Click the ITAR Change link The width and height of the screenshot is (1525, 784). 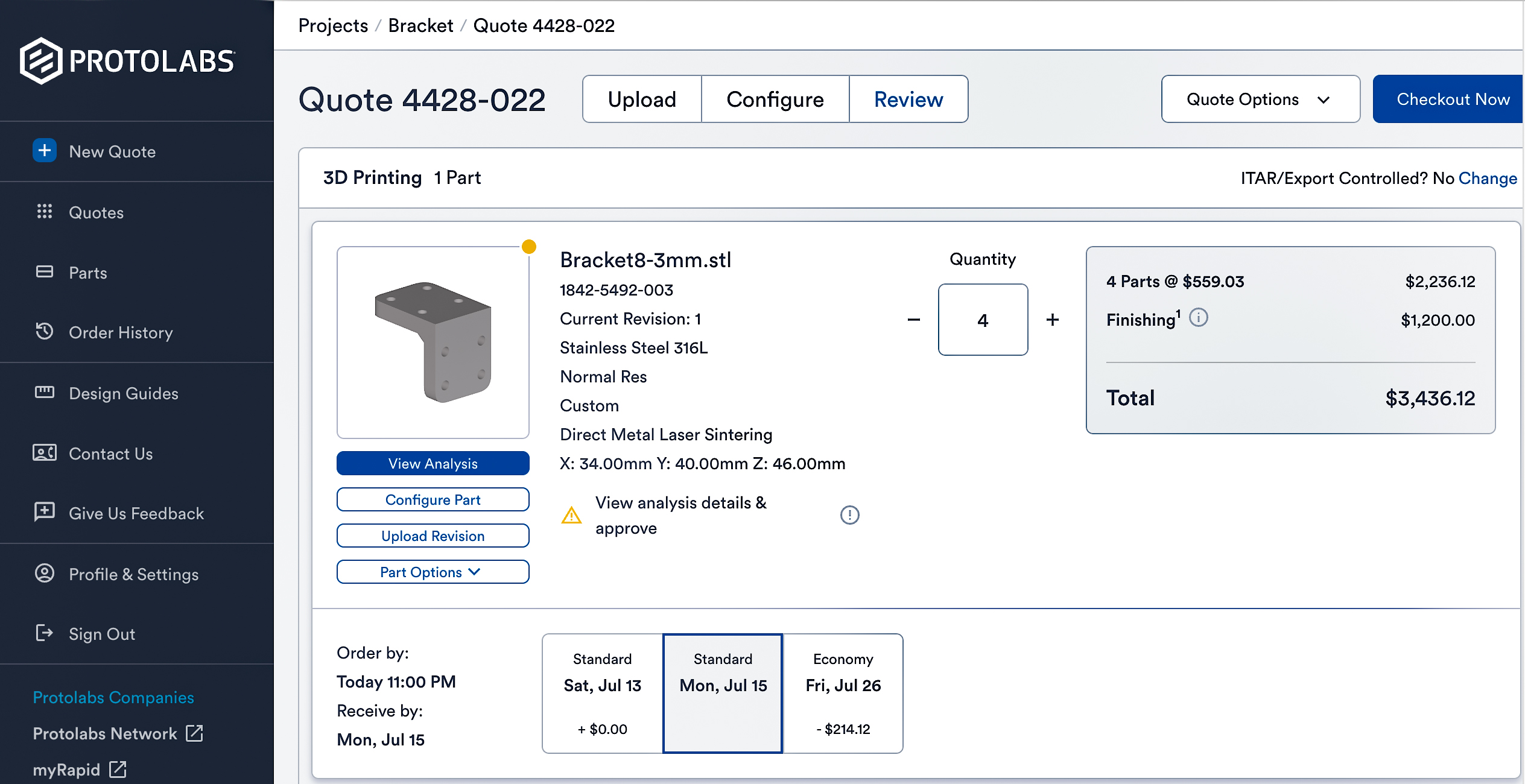[x=1488, y=178]
